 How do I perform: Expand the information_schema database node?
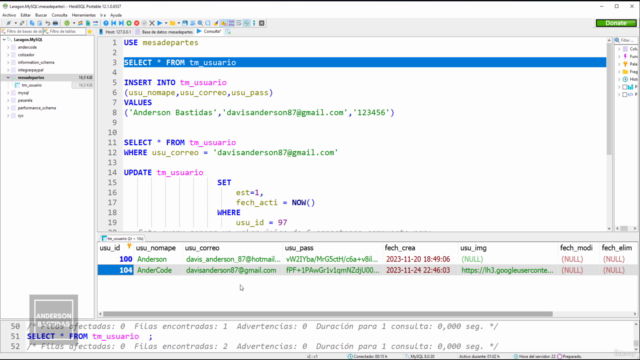8,62
